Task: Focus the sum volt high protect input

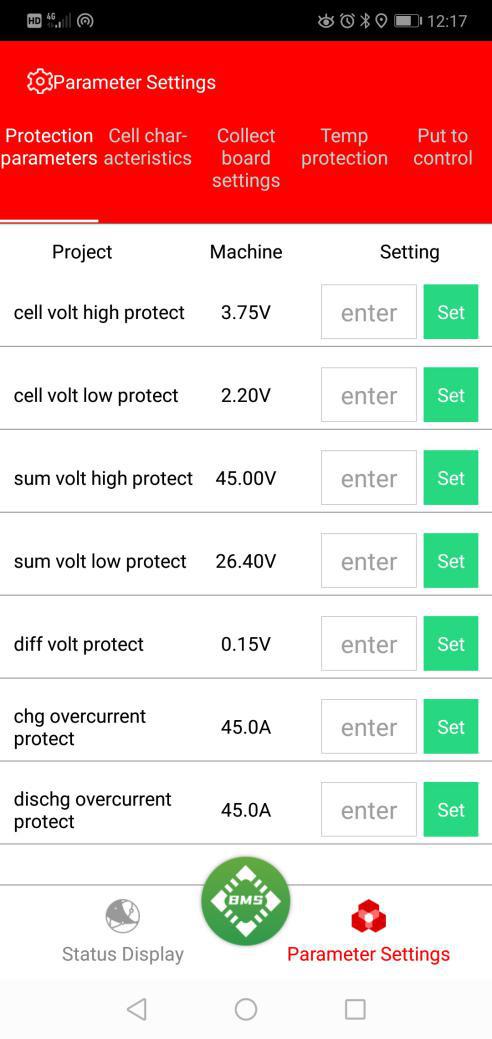Action: point(369,478)
